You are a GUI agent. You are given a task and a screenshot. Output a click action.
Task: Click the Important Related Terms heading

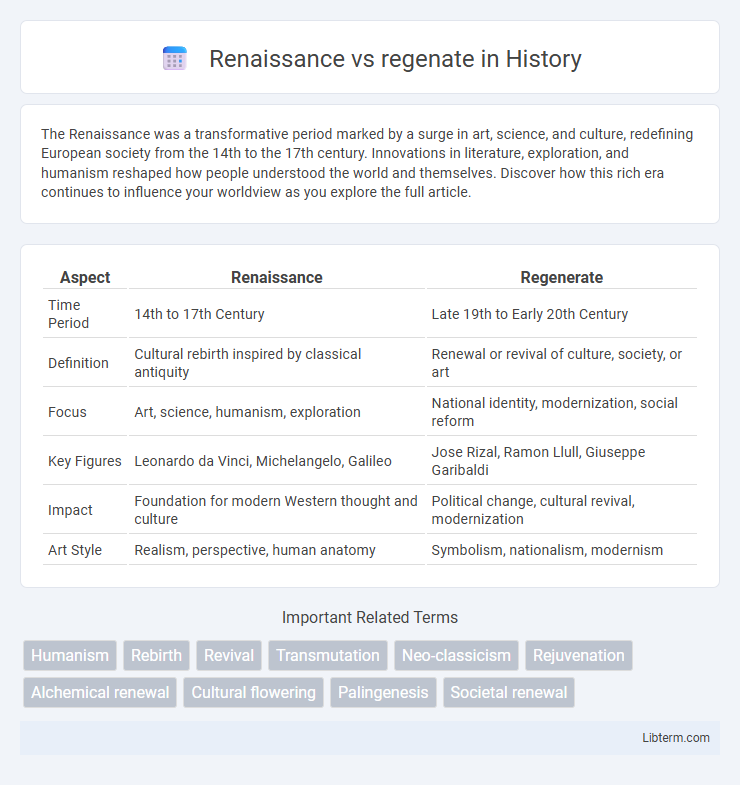pyautogui.click(x=370, y=617)
